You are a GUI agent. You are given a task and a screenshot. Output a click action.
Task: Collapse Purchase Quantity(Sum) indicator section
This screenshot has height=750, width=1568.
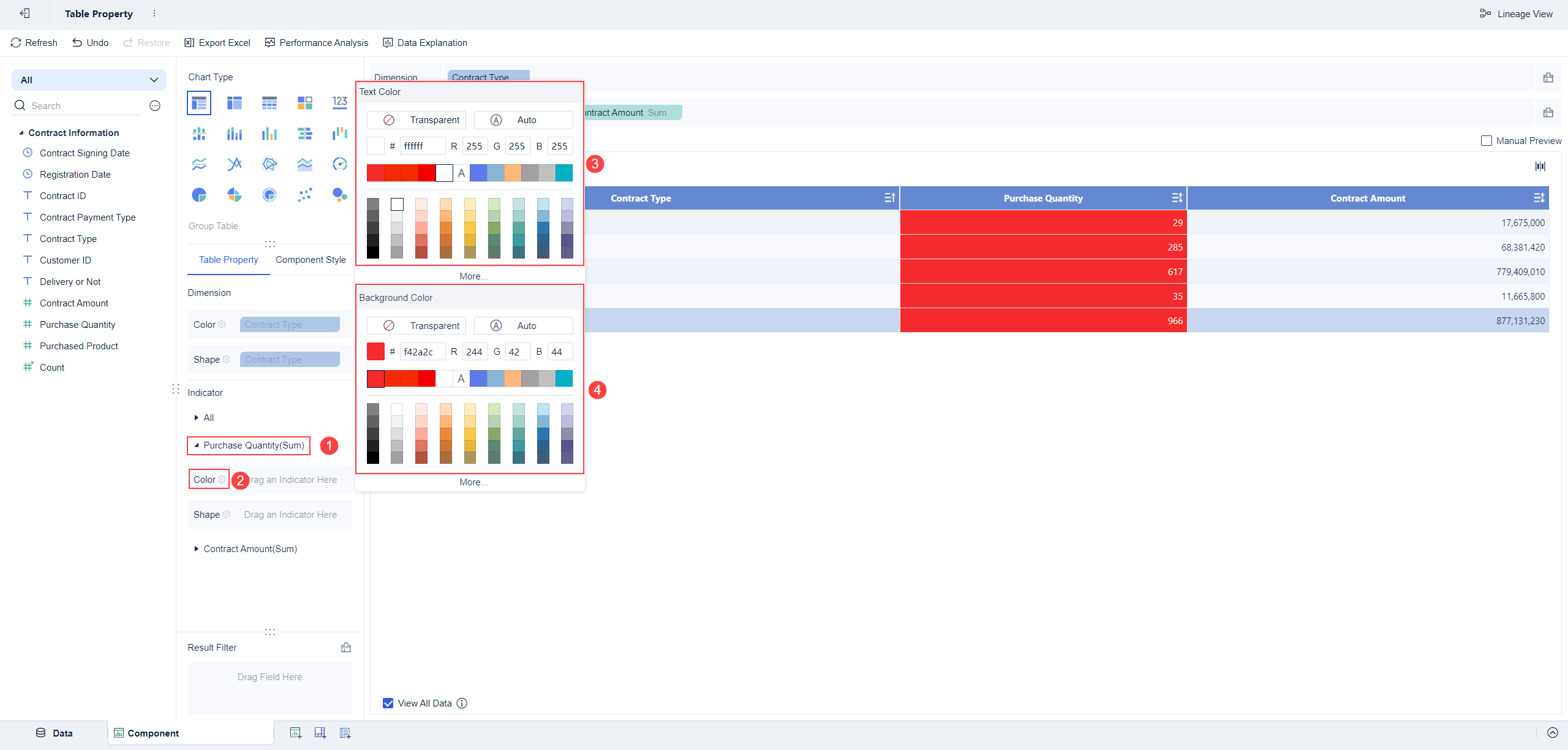pos(197,445)
